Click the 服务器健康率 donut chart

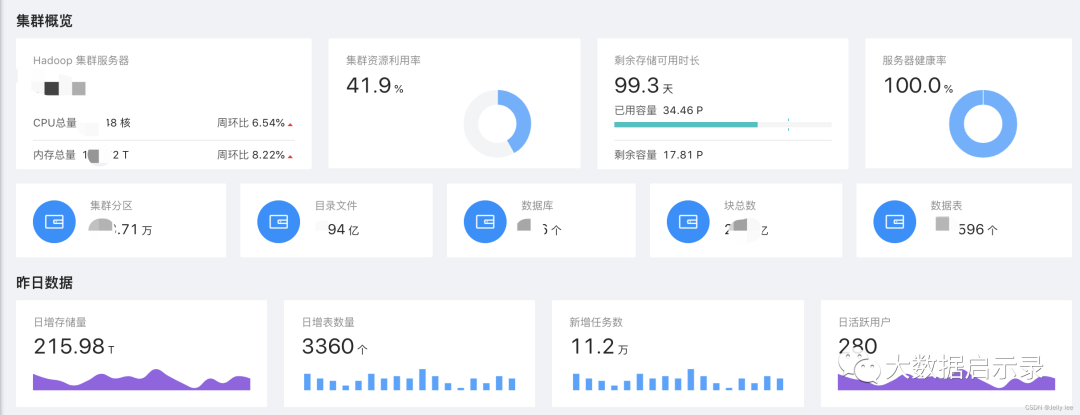(983, 123)
